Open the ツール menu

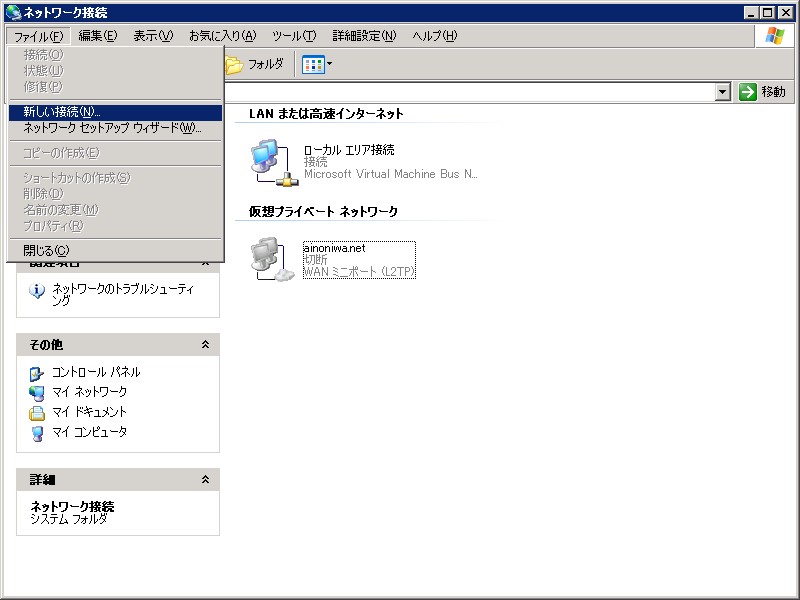click(293, 35)
